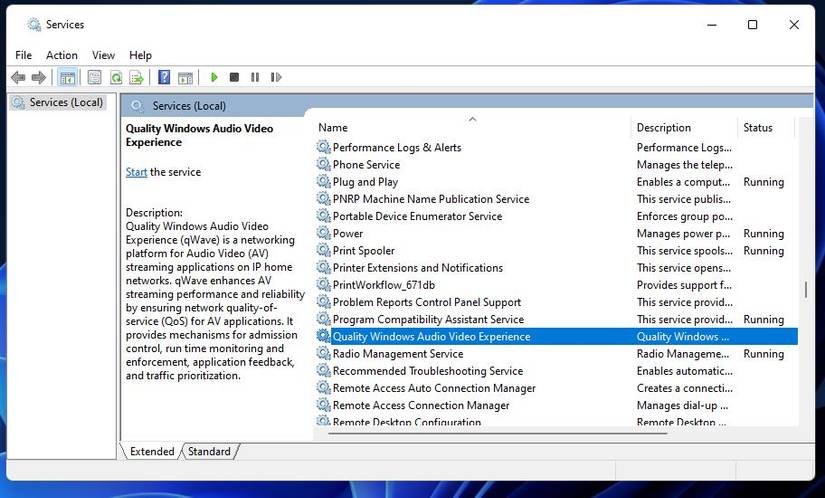The width and height of the screenshot is (825, 498).
Task: Click the Refresh toolbar icon
Action: [116, 77]
